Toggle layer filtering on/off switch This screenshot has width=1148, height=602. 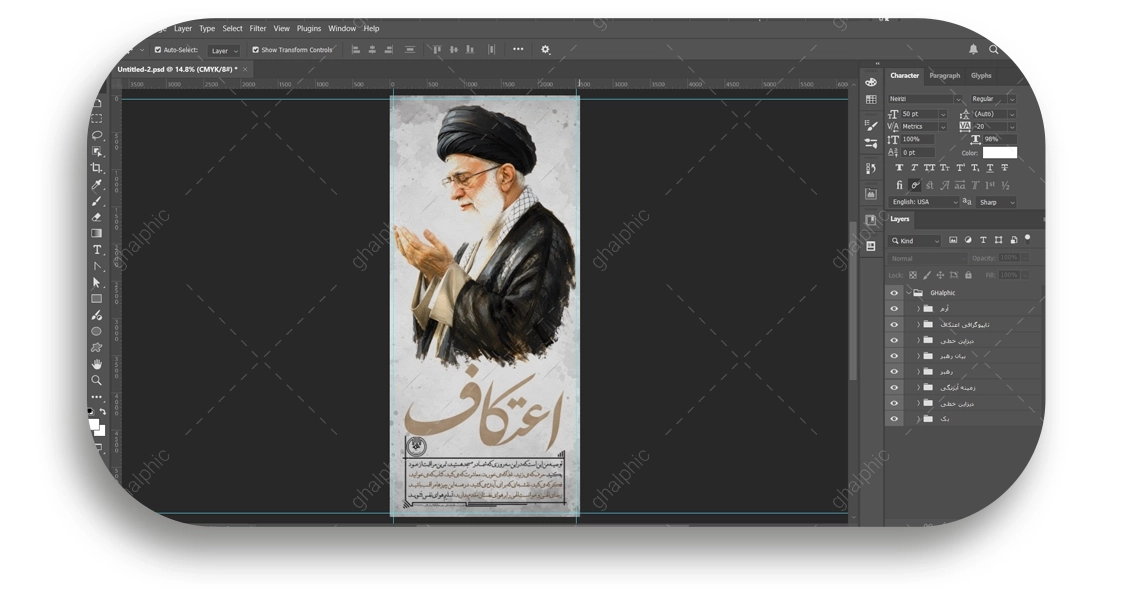(1027, 238)
